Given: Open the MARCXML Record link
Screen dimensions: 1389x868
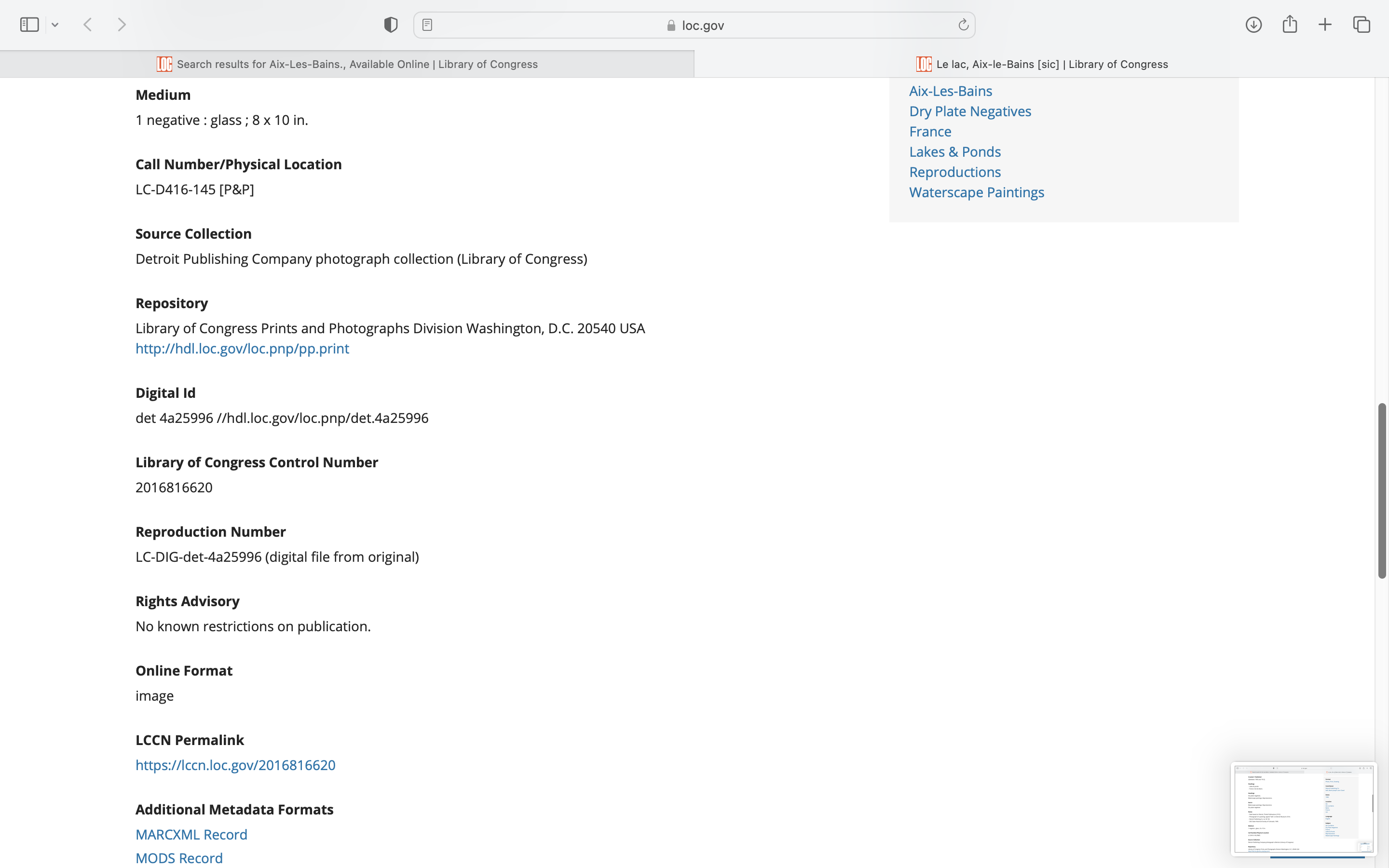Looking at the screenshot, I should click(191, 835).
